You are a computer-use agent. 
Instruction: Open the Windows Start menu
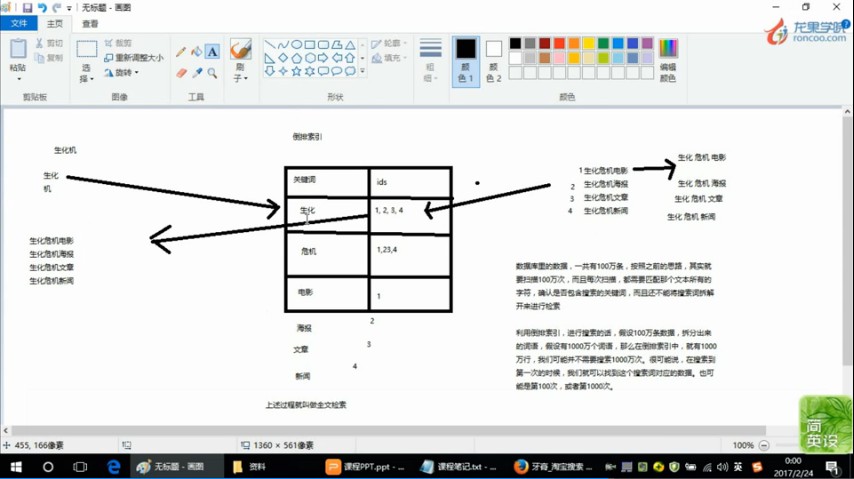tap(16, 467)
